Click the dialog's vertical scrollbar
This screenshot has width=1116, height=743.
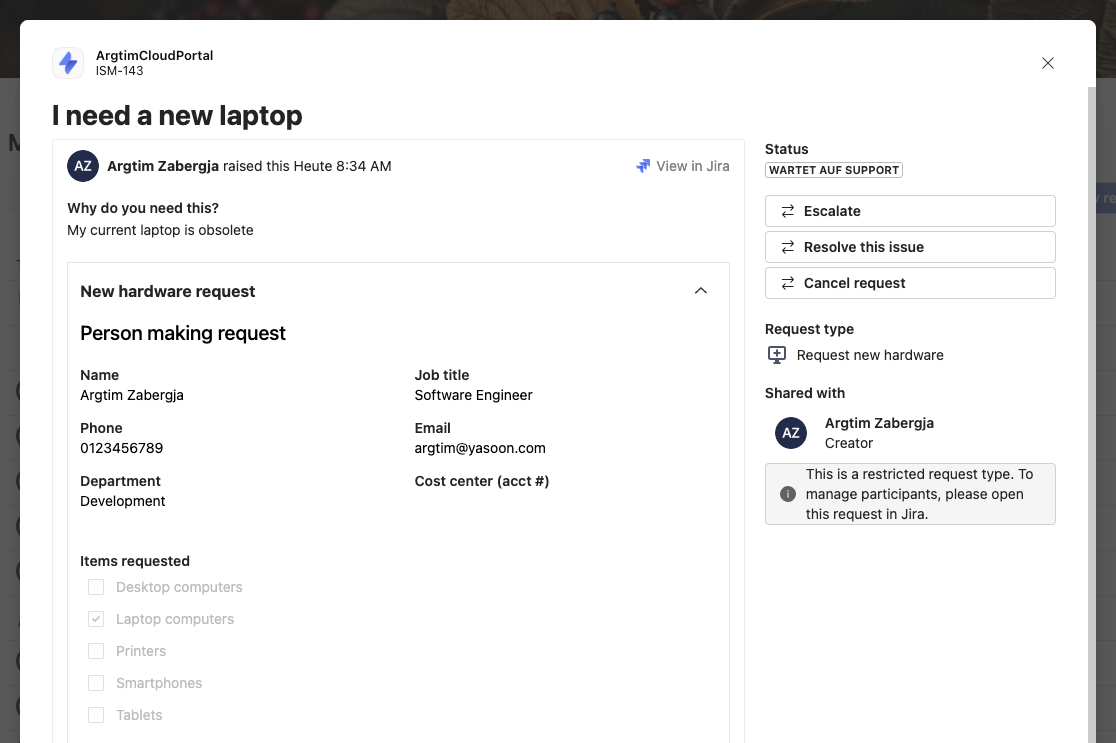[1091, 415]
